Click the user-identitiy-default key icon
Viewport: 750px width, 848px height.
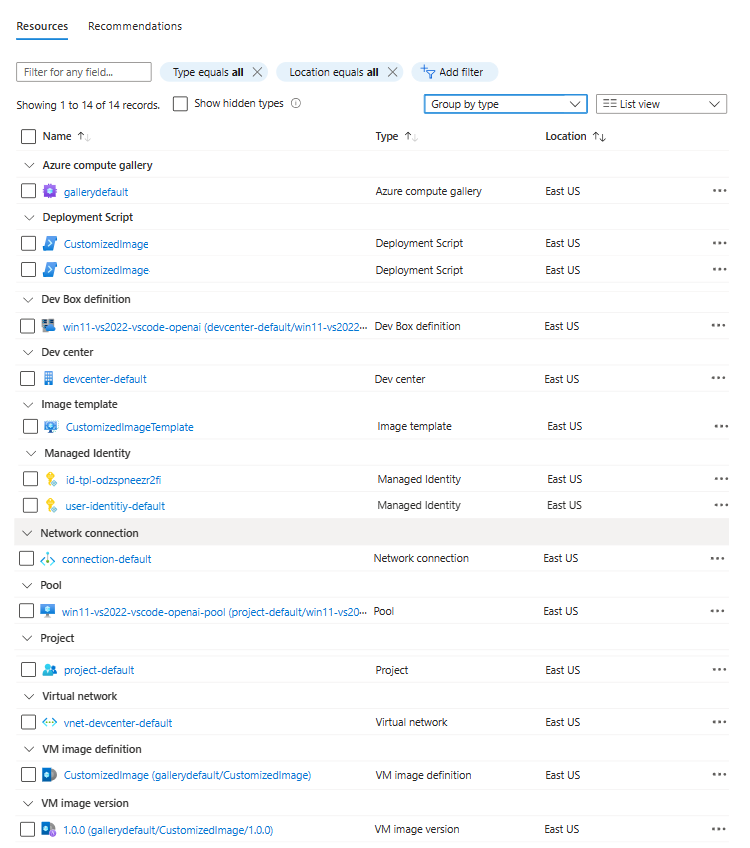[x=51, y=506]
